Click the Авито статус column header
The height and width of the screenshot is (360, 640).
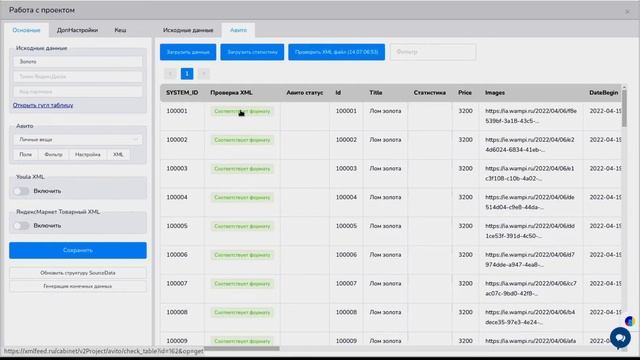click(x=304, y=93)
